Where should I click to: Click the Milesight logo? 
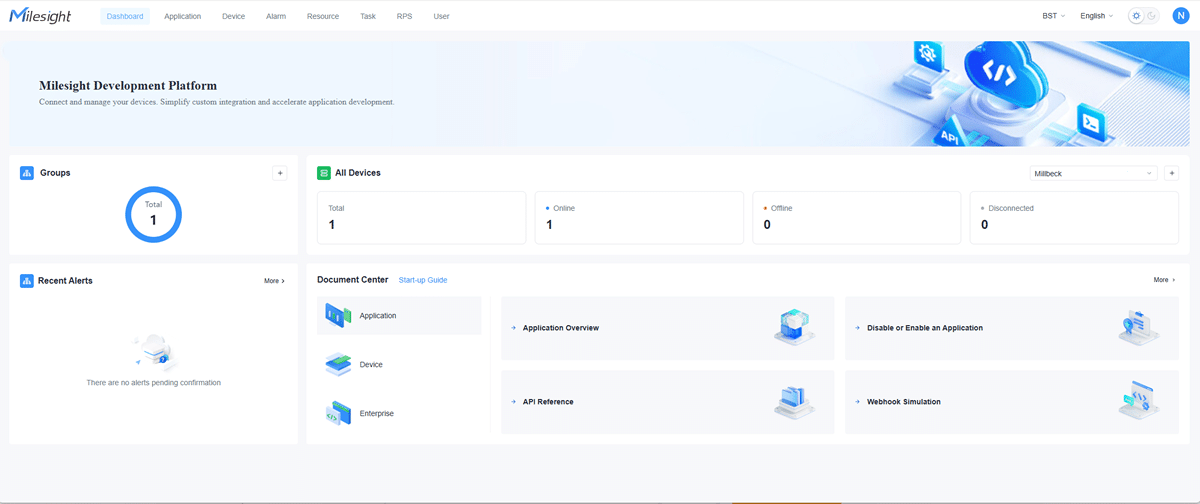pyautogui.click(x=40, y=15)
